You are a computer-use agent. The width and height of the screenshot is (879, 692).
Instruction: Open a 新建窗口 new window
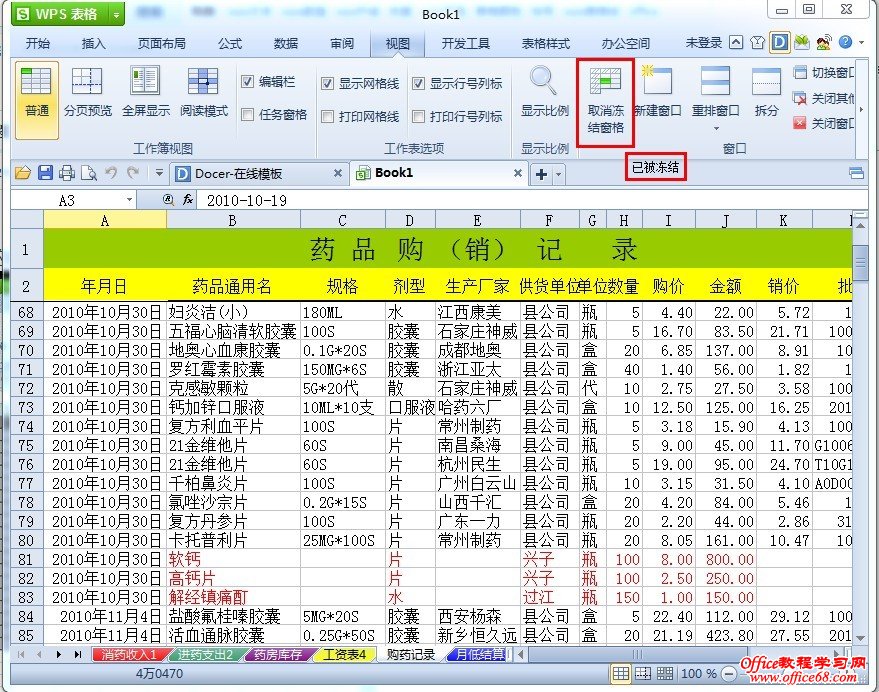pos(657,93)
